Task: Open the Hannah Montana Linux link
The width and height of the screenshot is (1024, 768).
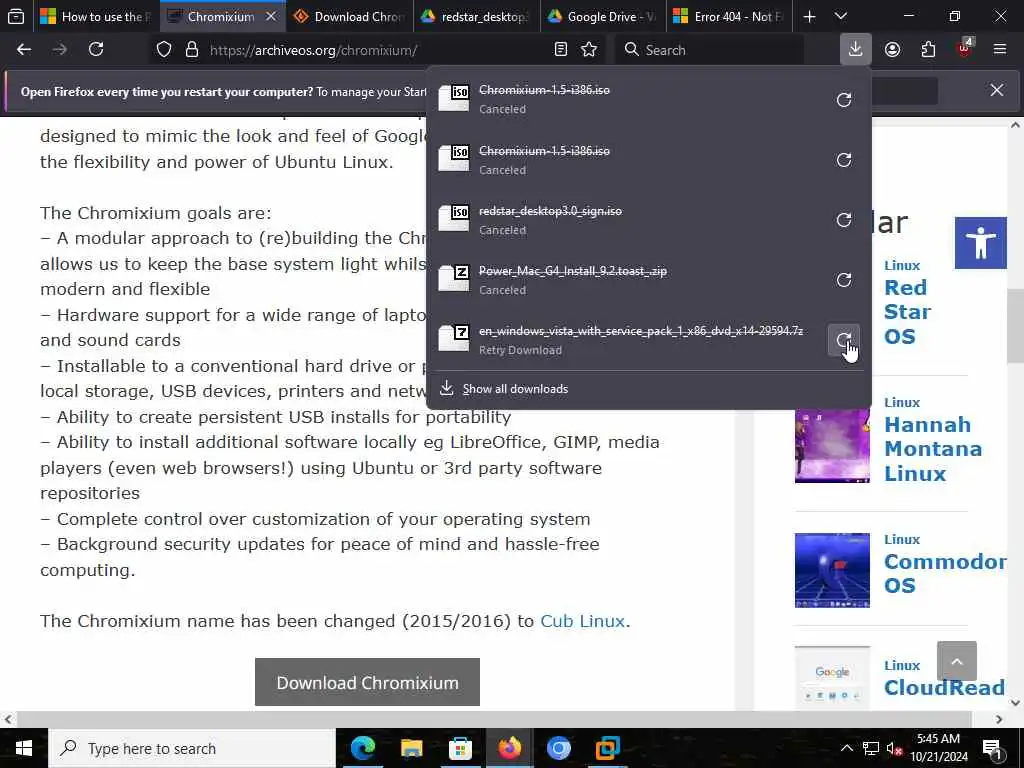Action: [x=933, y=449]
